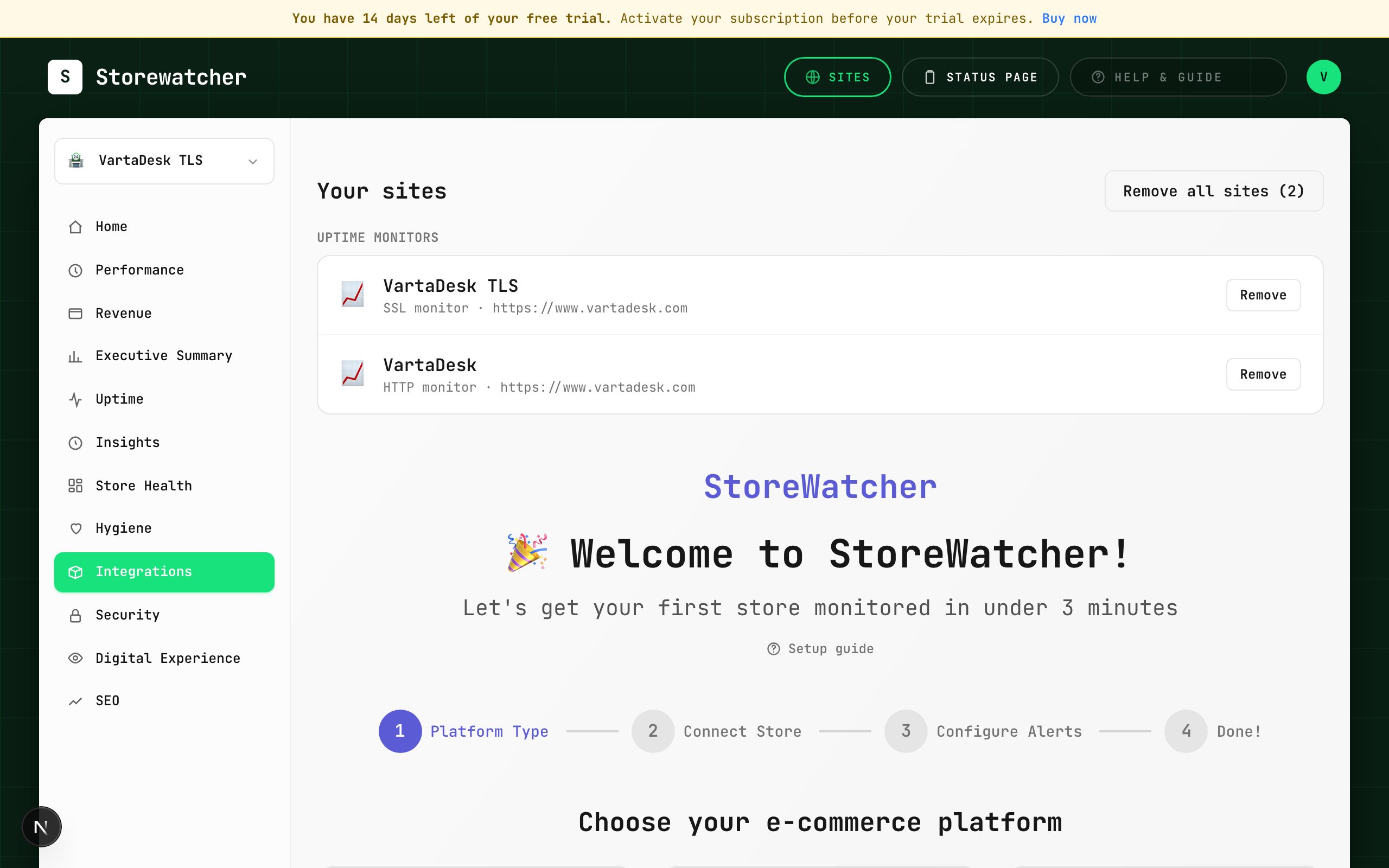Viewport: 1389px width, 868px height.
Task: Click the Storewatcher header title
Action: pyautogui.click(x=171, y=77)
